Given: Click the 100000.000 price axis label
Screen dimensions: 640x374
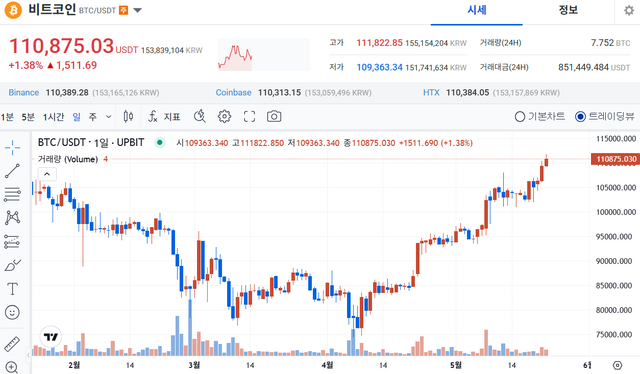Looking at the screenshot, I should pos(616,212).
